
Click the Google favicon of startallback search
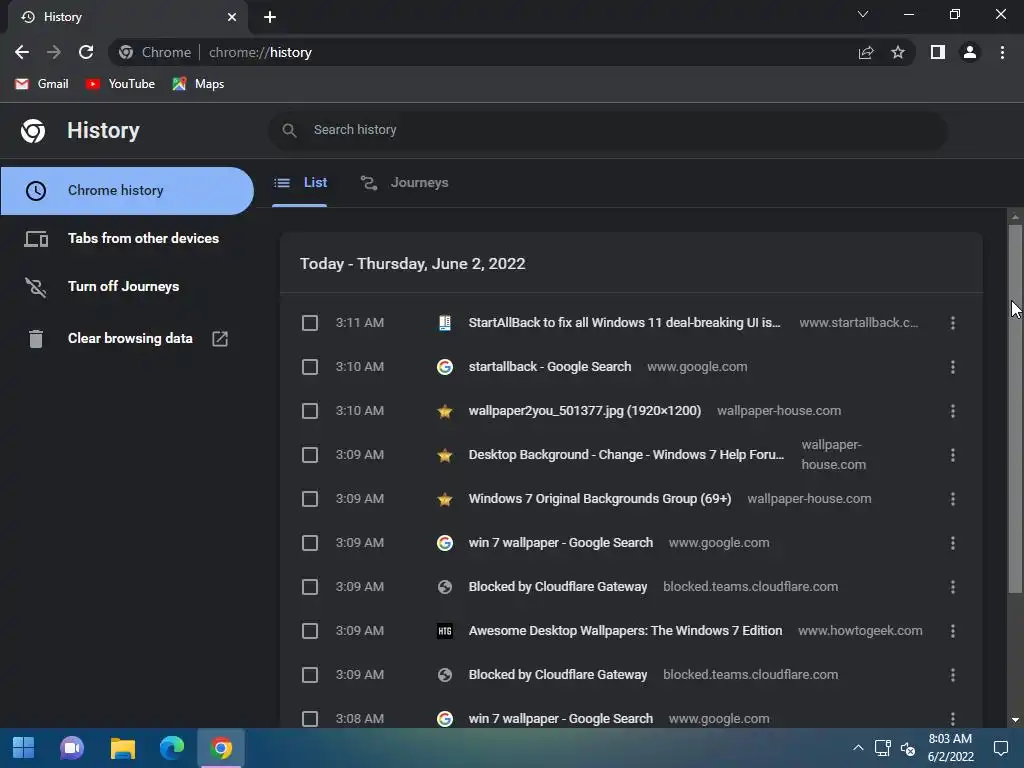click(445, 367)
